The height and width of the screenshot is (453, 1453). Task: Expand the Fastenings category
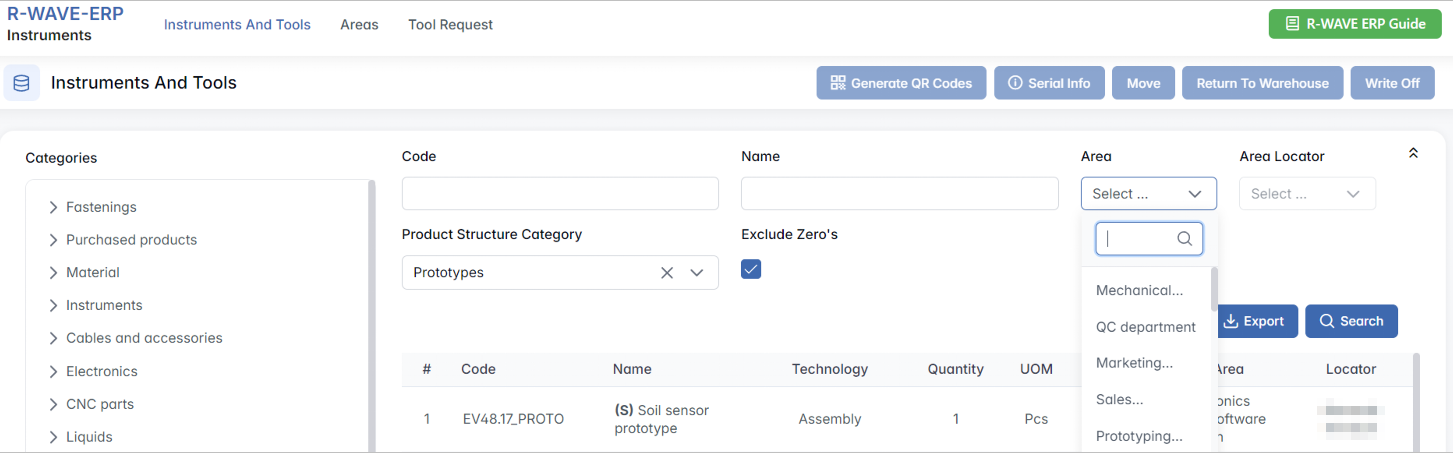click(x=53, y=207)
